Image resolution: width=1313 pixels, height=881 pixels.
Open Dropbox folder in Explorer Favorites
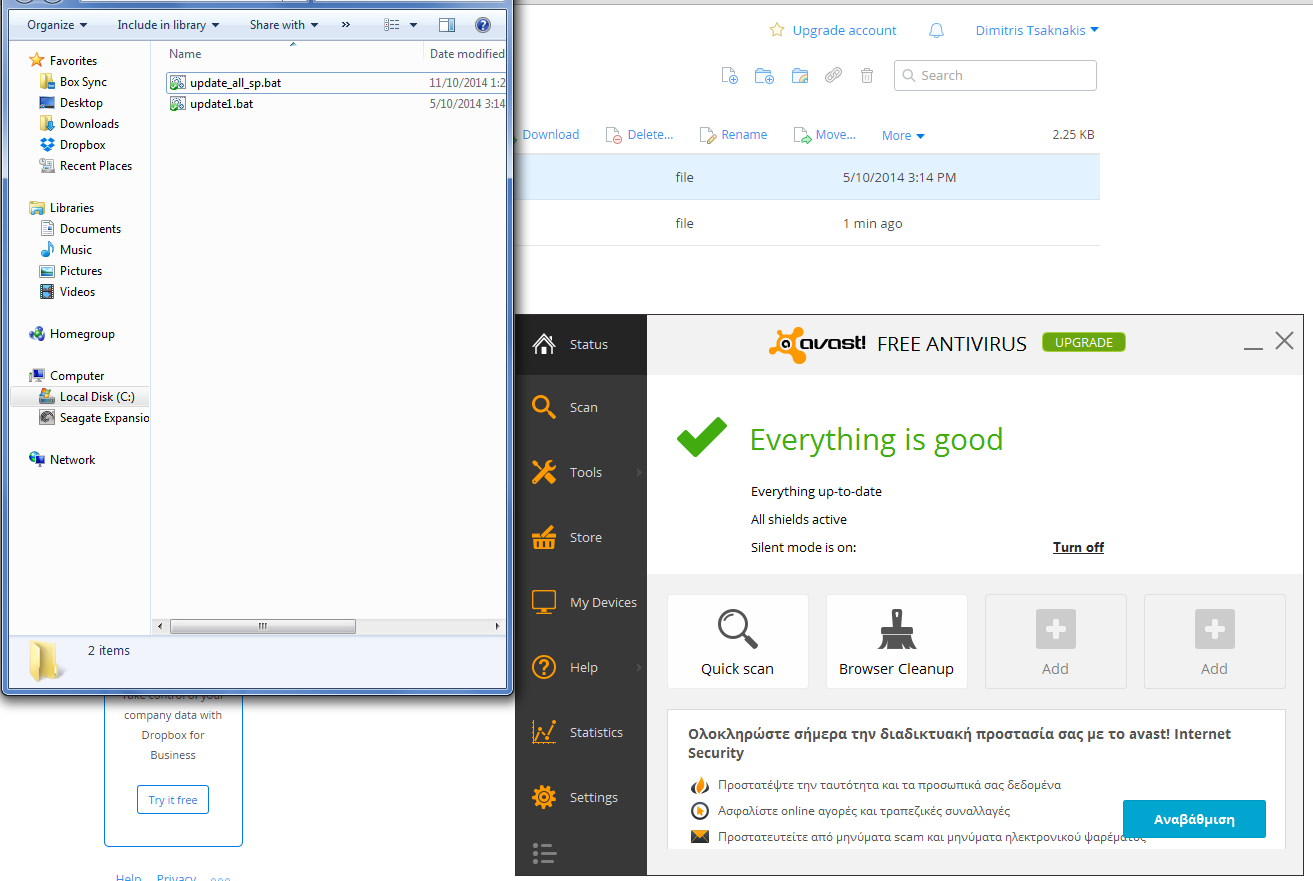(x=82, y=145)
